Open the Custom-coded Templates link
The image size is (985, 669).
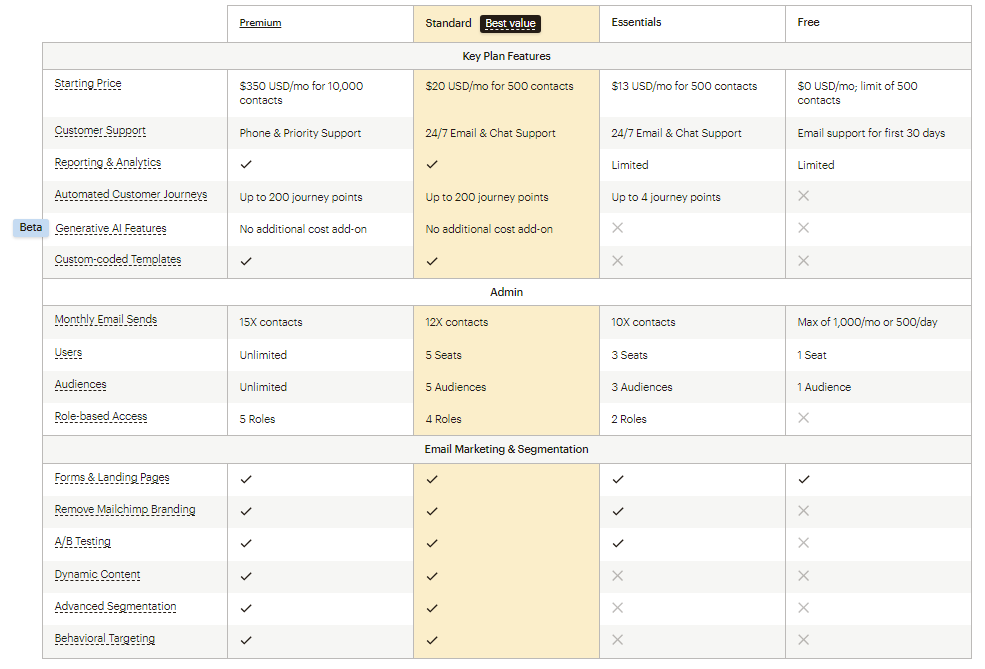117,259
